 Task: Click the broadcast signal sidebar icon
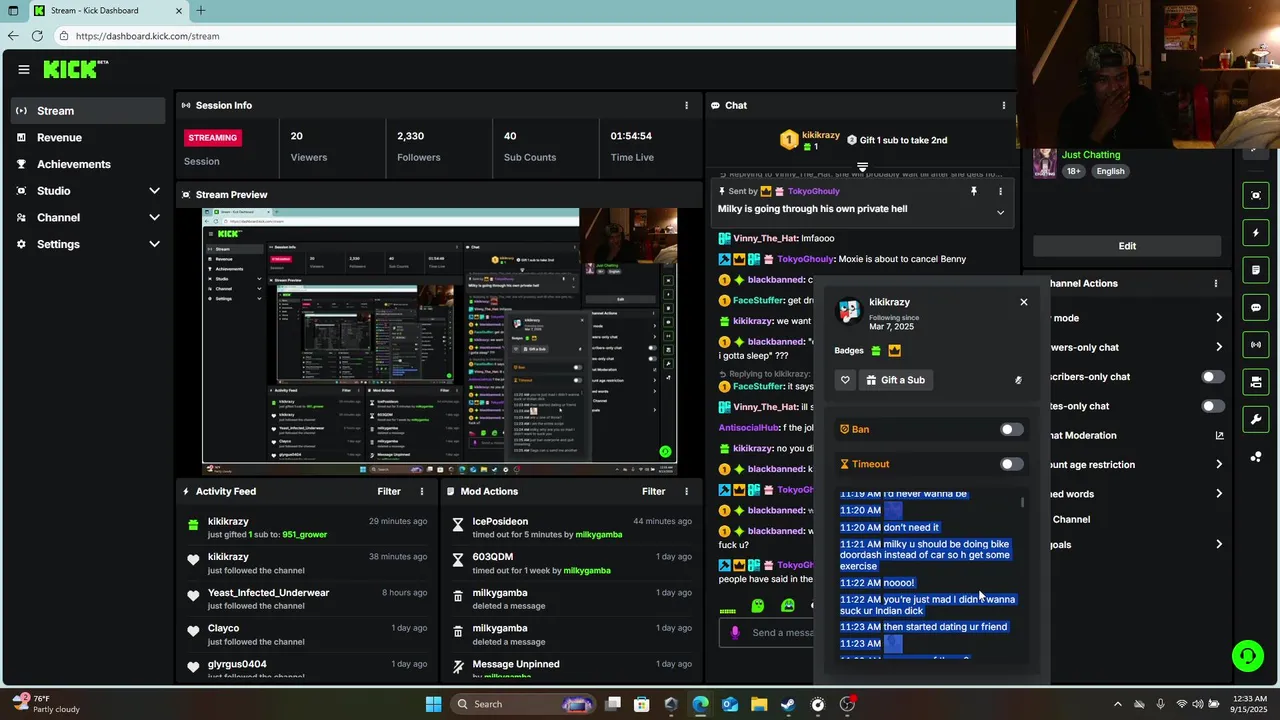click(x=1256, y=345)
